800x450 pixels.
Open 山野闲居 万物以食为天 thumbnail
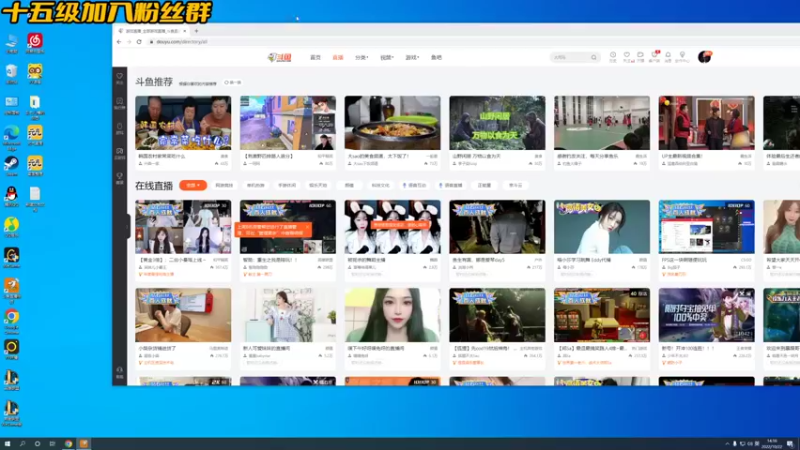[x=497, y=123]
